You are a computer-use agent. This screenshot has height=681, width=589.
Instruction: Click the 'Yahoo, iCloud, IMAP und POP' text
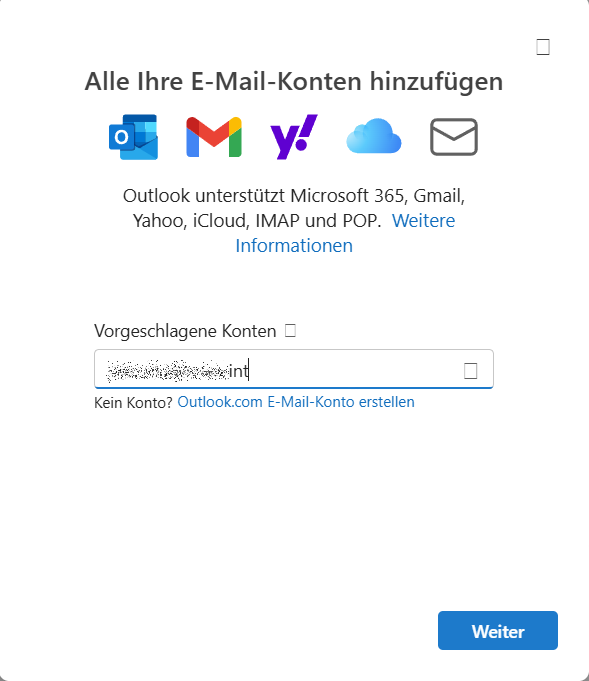(x=257, y=221)
